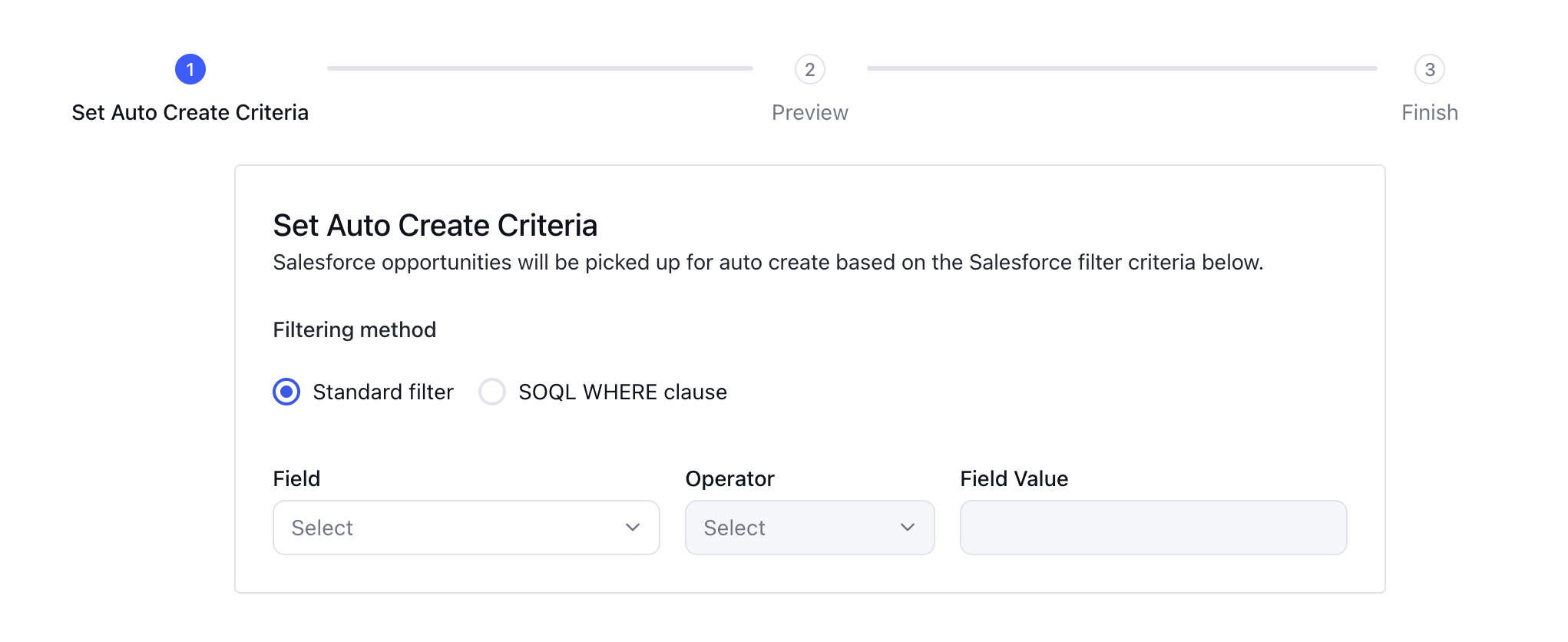
Task: Focus the Field Value input box
Action: [x=1153, y=528]
